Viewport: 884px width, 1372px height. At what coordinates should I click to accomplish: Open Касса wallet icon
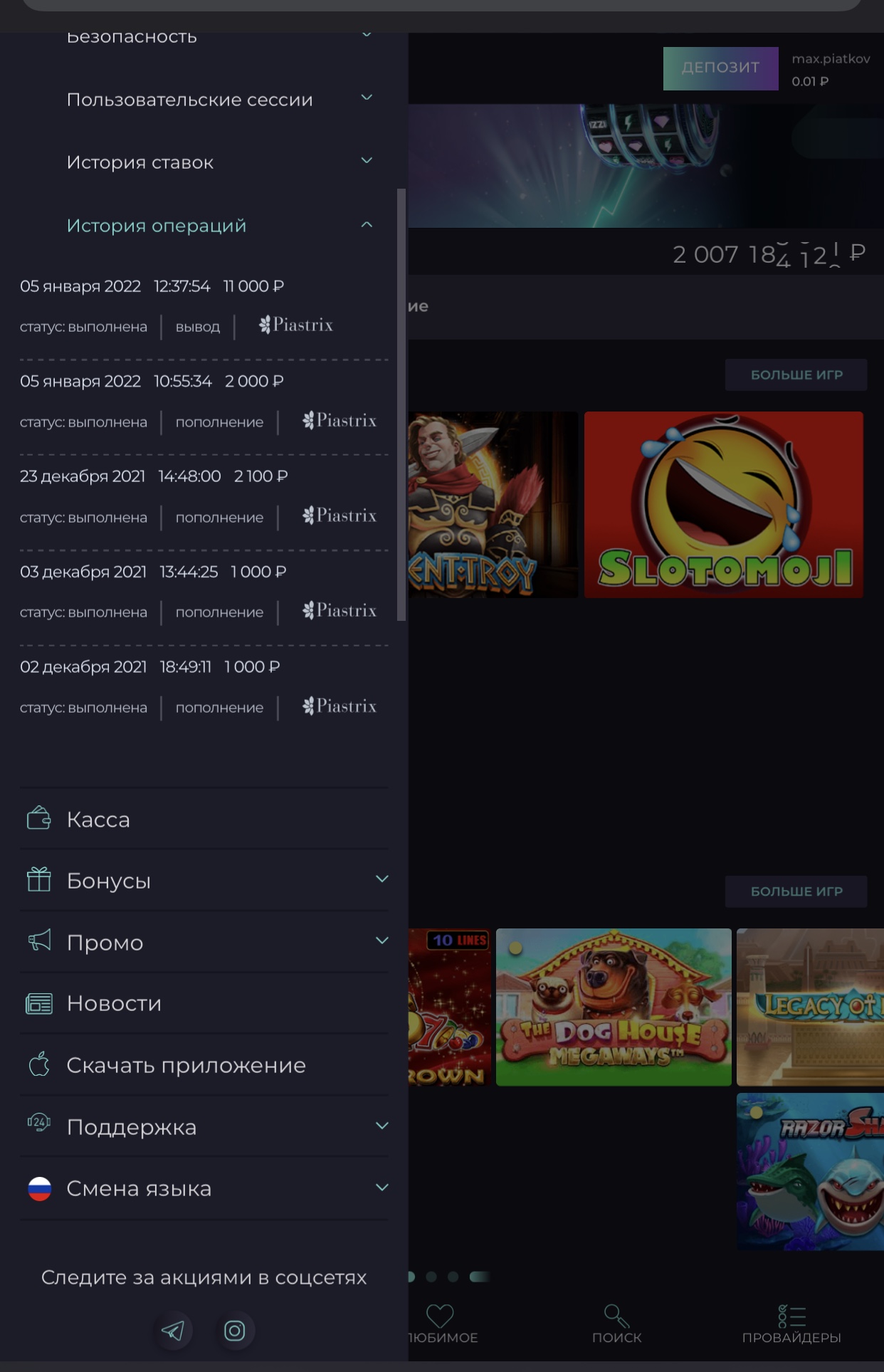(39, 818)
